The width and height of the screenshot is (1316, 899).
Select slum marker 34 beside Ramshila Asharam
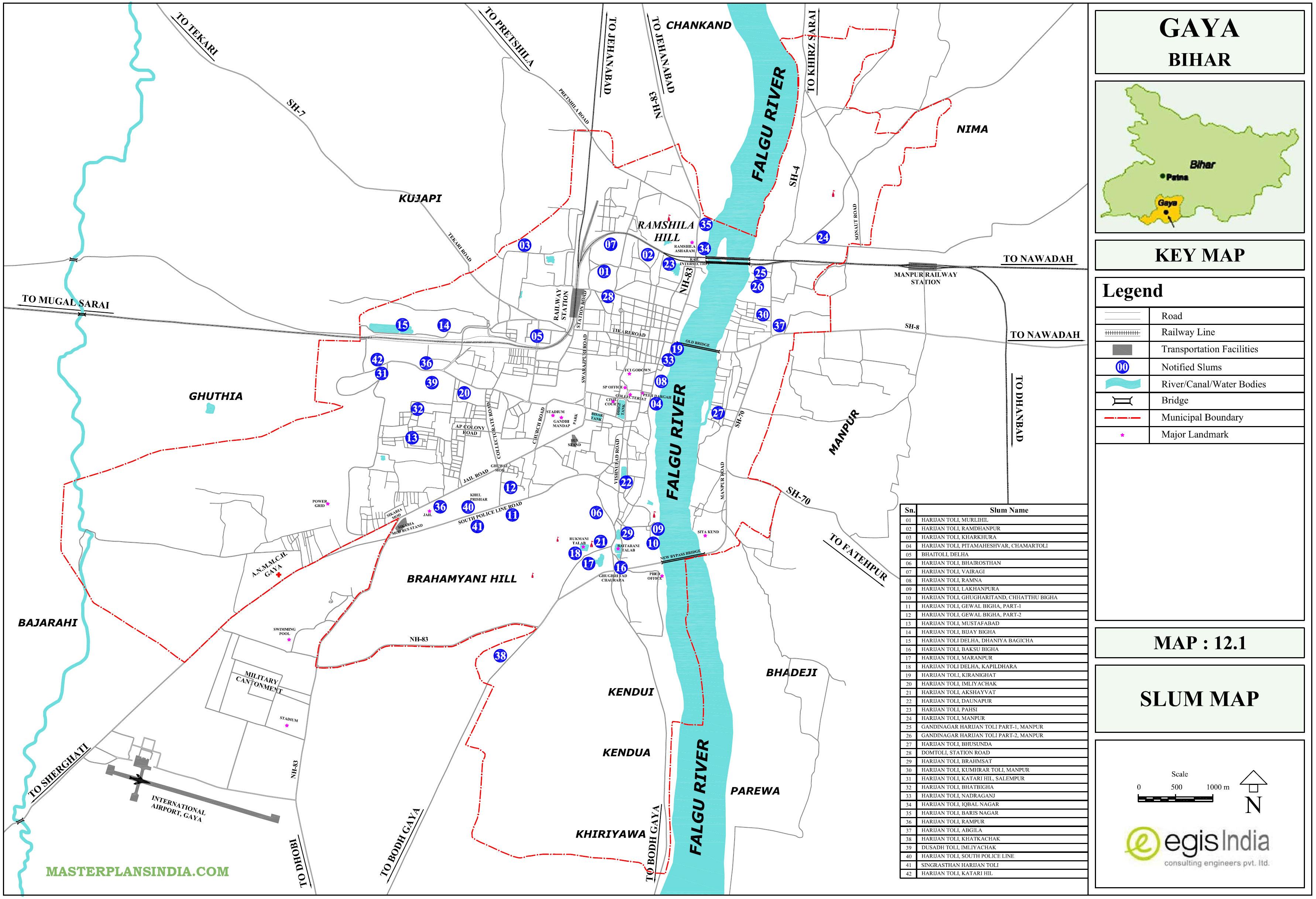tap(704, 248)
